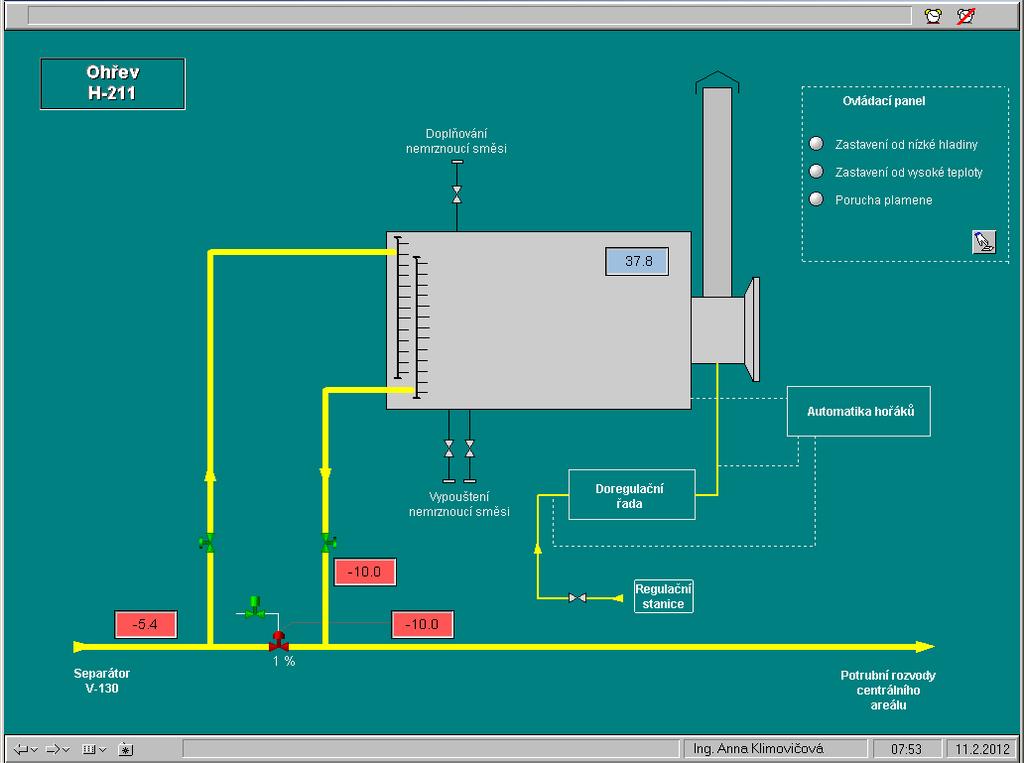Image resolution: width=1024 pixels, height=763 pixels.
Task: Click the forward navigation arrow
Action: point(53,749)
